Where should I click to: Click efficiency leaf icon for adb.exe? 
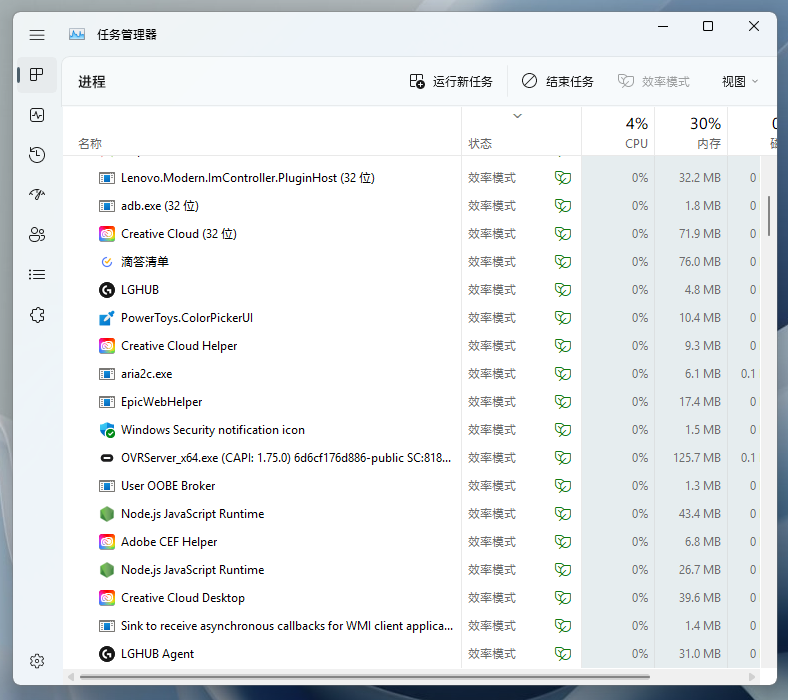click(x=563, y=206)
